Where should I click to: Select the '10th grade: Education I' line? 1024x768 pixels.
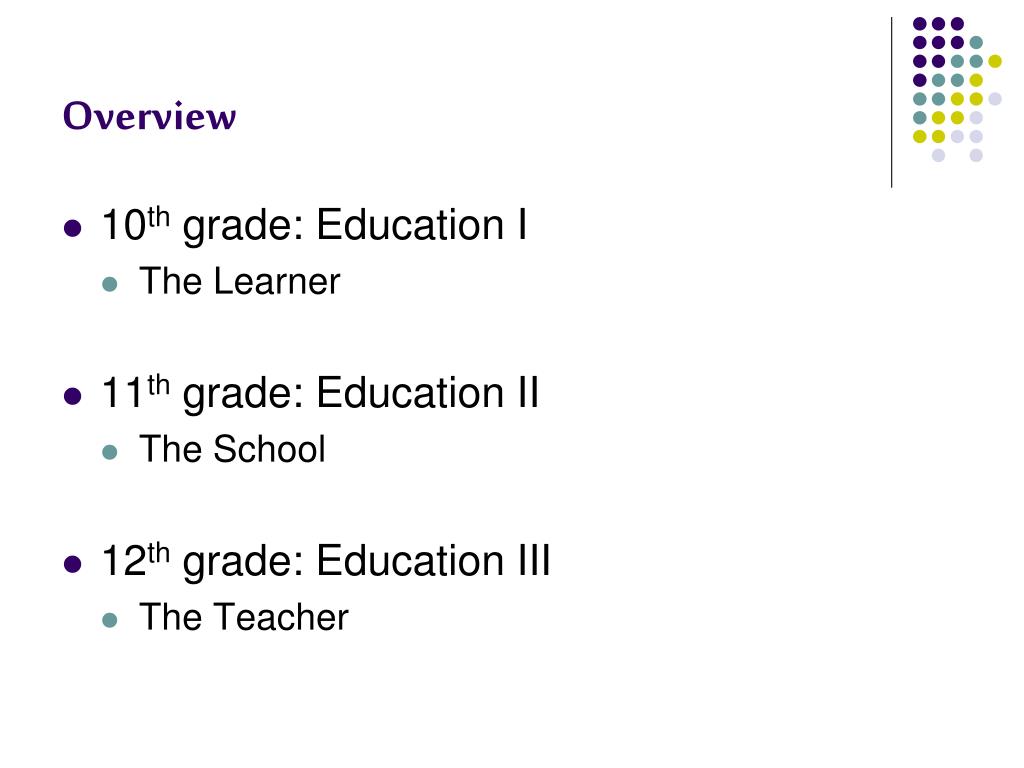314,225
